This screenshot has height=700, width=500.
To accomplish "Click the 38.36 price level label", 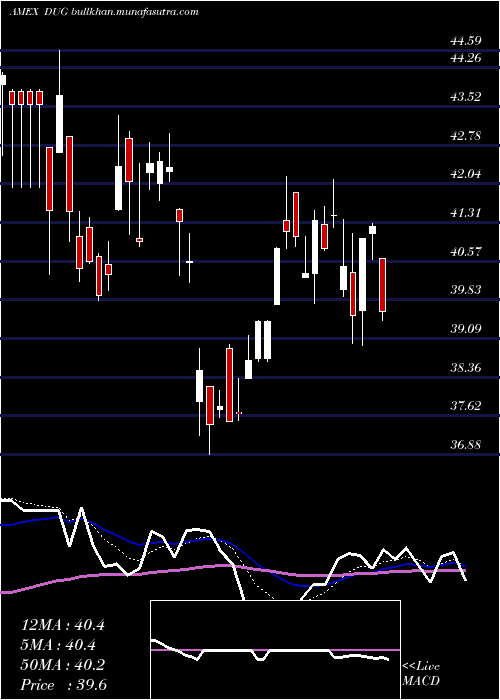I will tap(466, 367).
